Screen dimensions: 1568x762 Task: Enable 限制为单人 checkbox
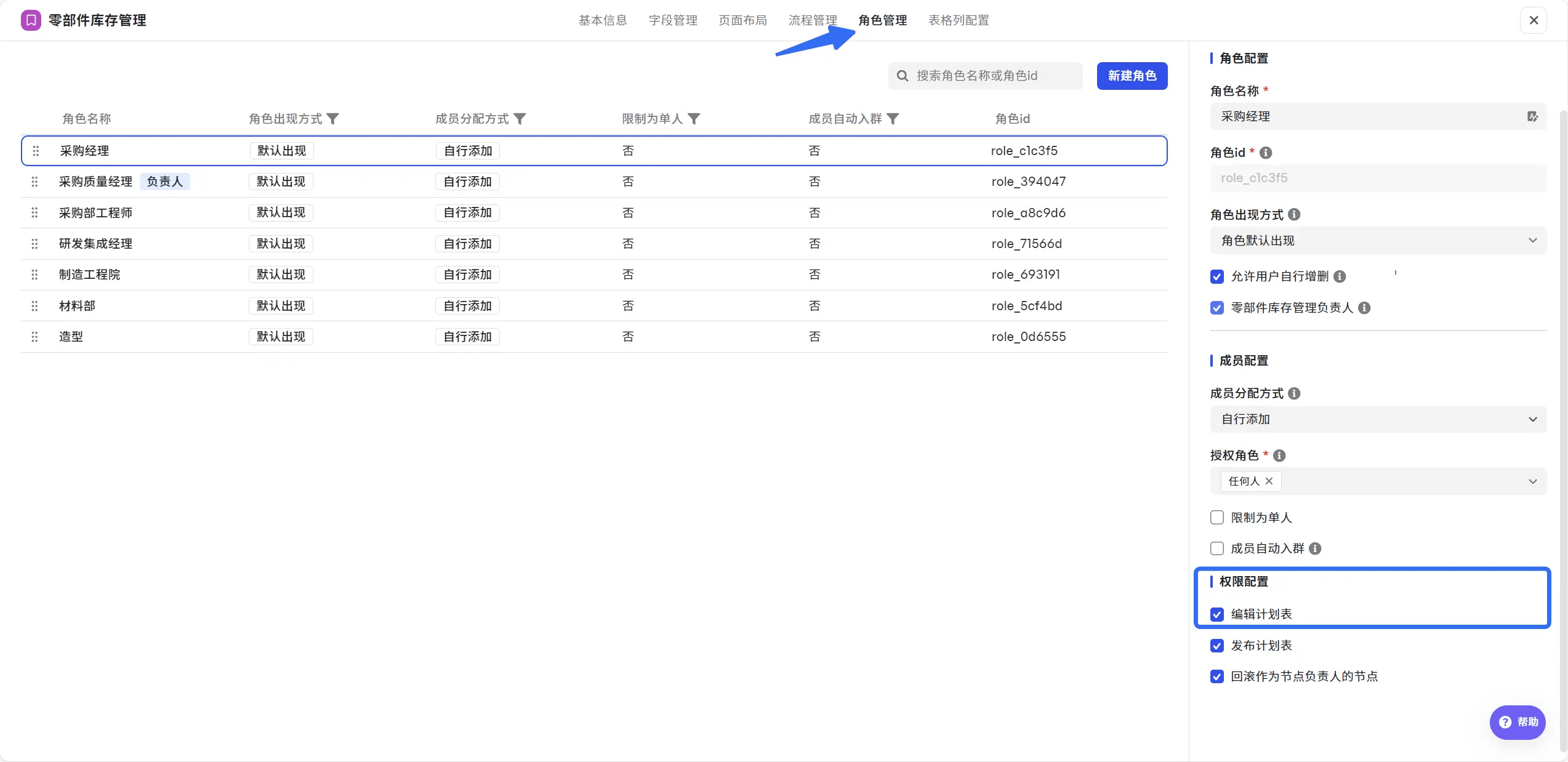tap(1217, 518)
